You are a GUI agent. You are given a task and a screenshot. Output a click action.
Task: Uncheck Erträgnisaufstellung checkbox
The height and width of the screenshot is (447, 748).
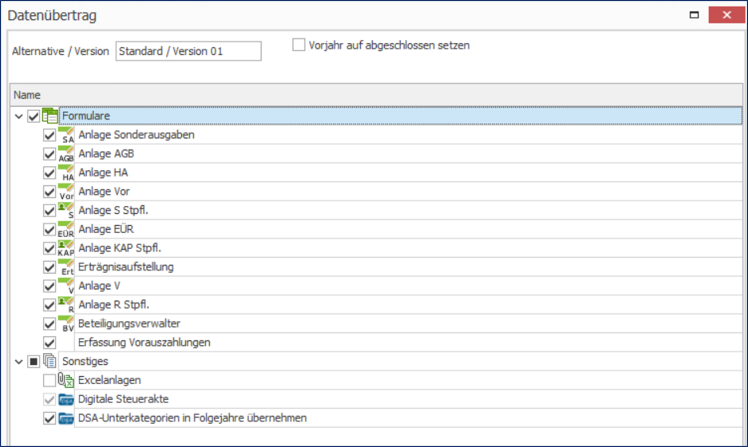[49, 268]
